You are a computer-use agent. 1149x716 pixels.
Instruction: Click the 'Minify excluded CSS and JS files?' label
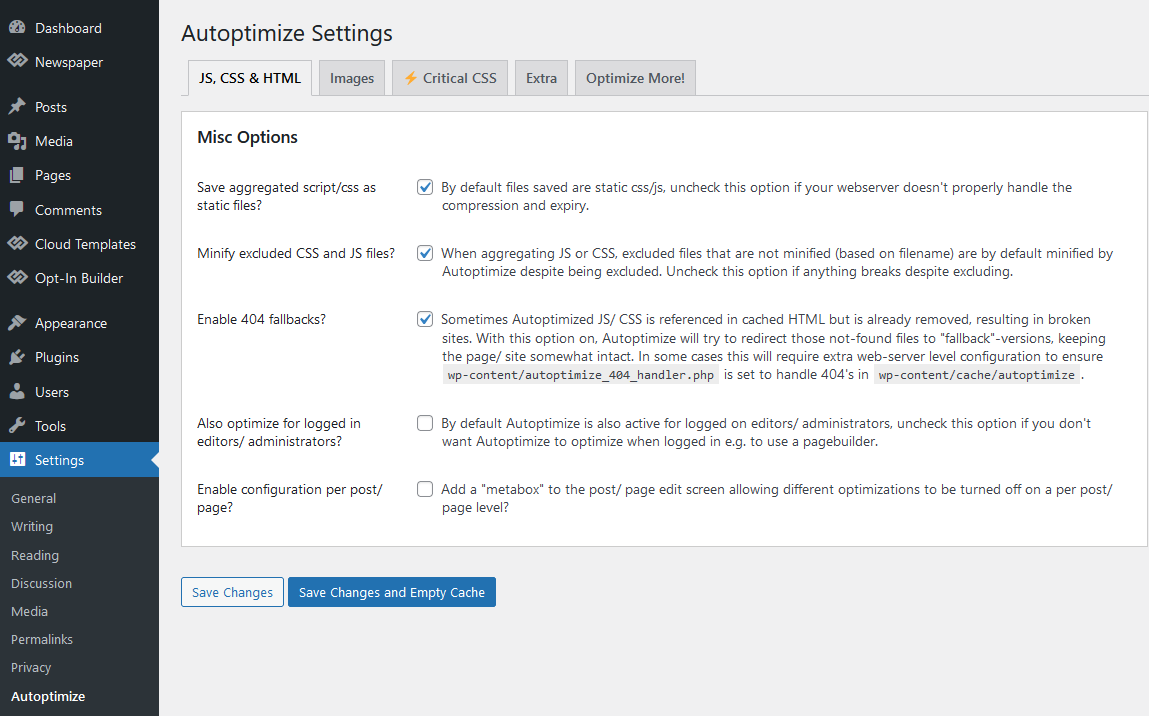click(x=296, y=254)
